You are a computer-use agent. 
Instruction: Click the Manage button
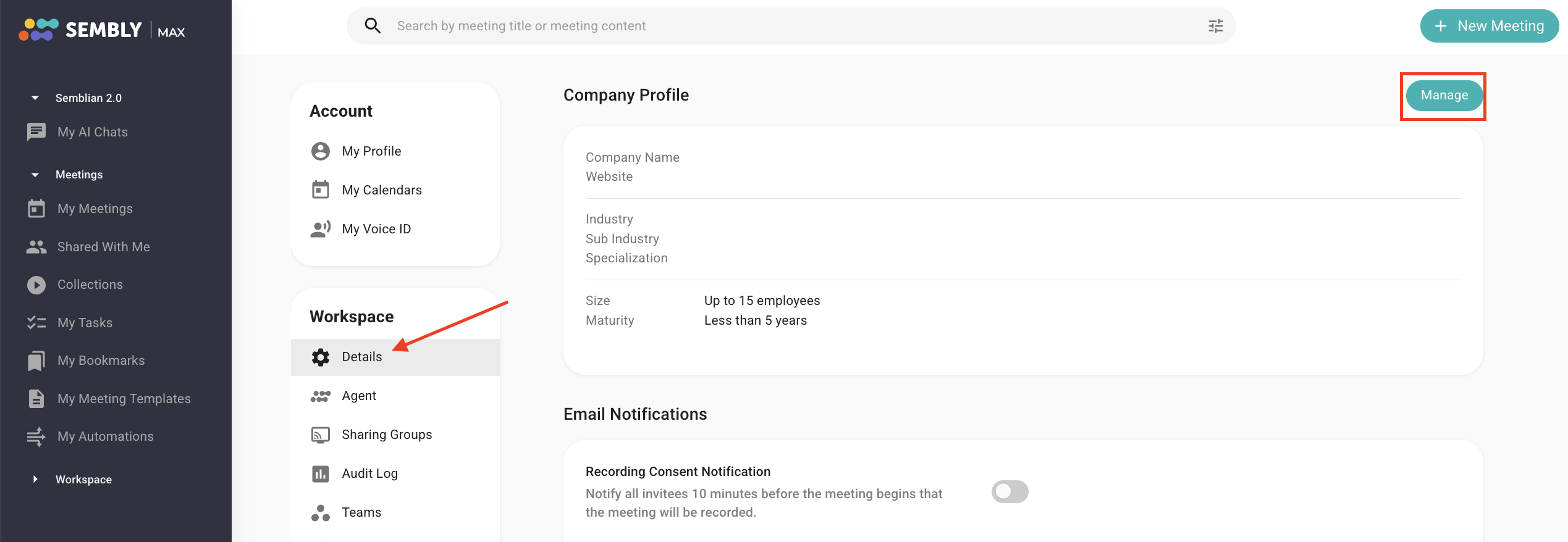(x=1444, y=95)
